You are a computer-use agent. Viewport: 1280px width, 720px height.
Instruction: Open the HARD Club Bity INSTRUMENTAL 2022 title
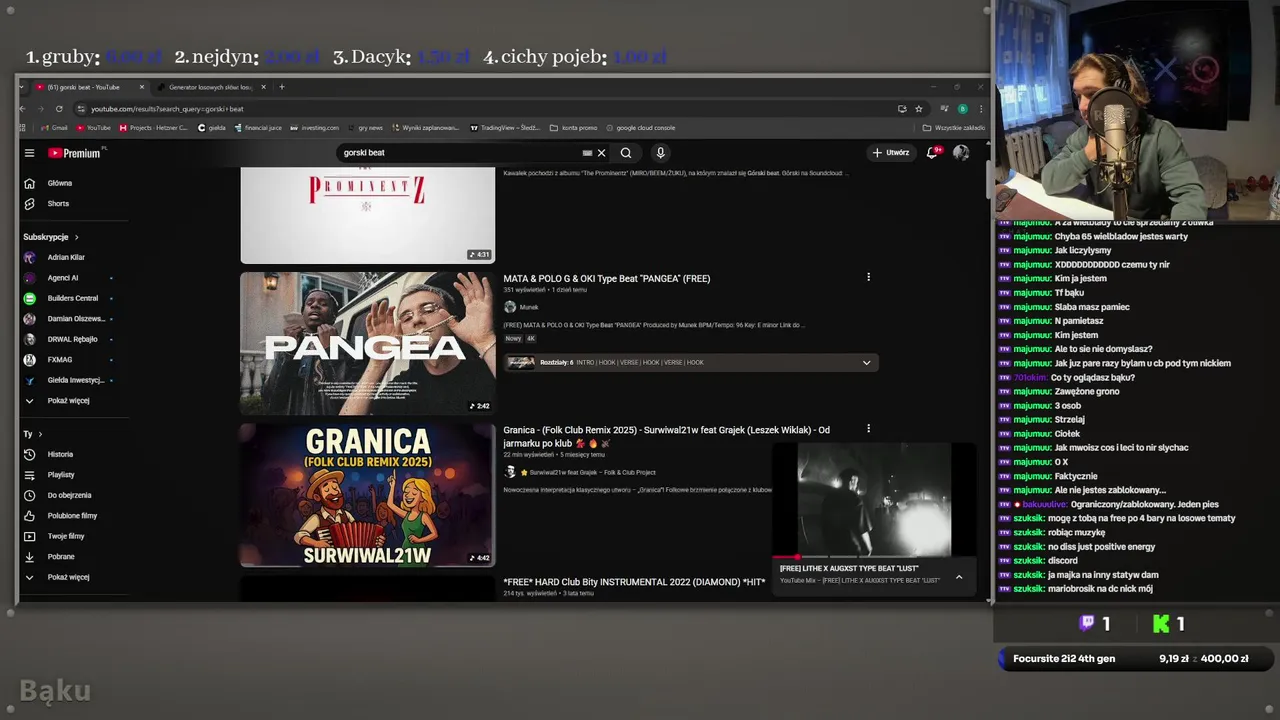[634, 582]
